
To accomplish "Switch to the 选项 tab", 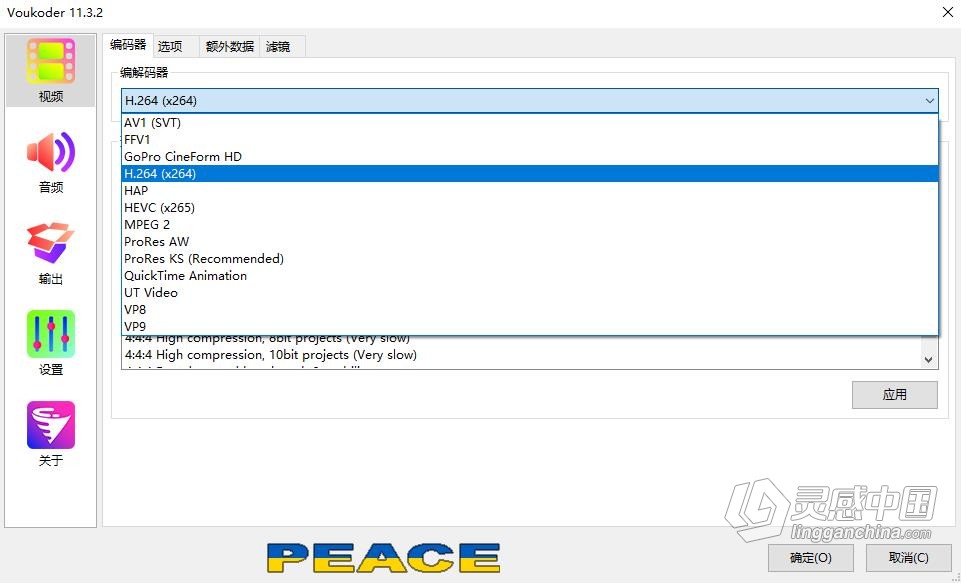I will coord(176,47).
